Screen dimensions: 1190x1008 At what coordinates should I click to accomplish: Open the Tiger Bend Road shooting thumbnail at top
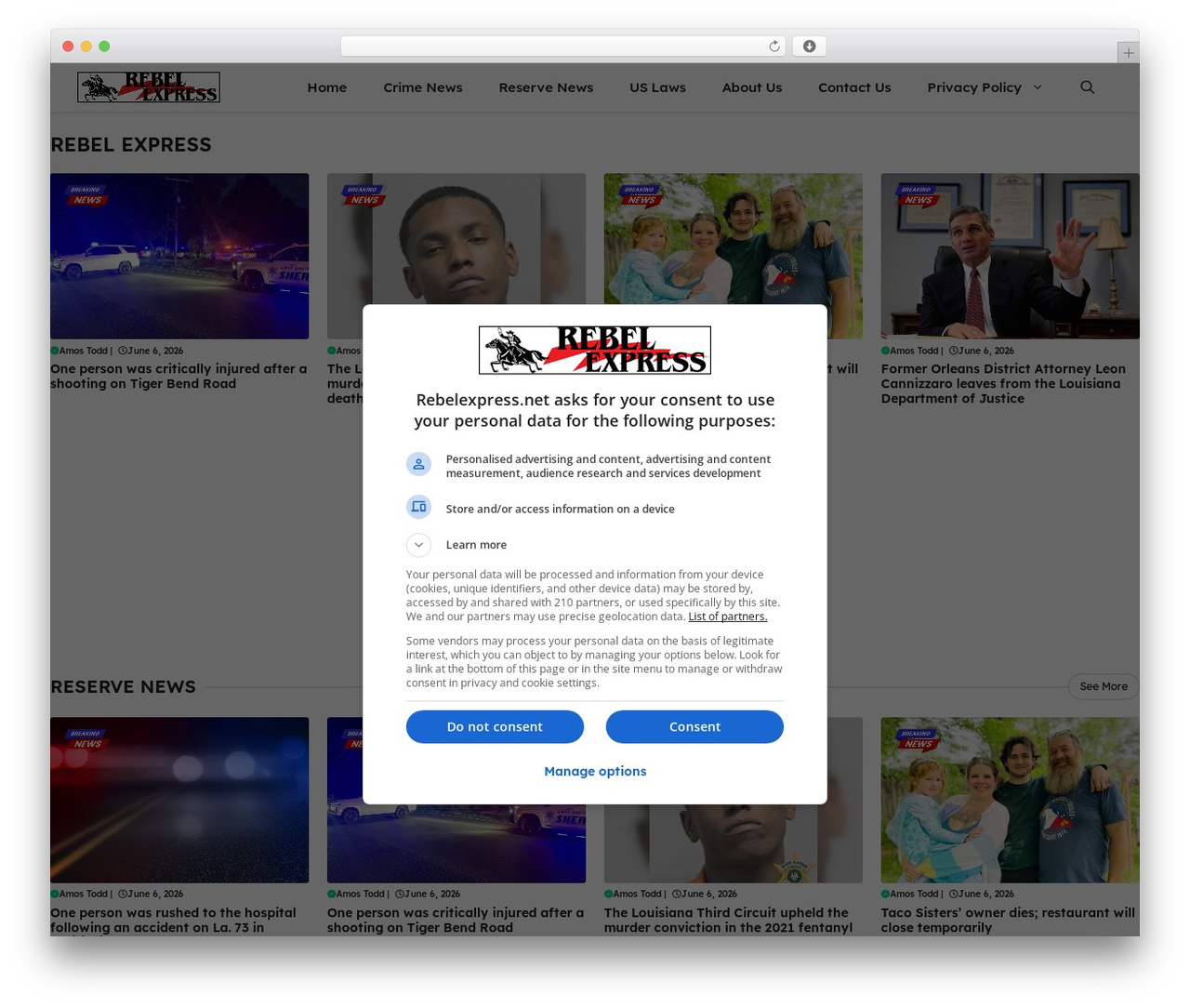tap(179, 256)
